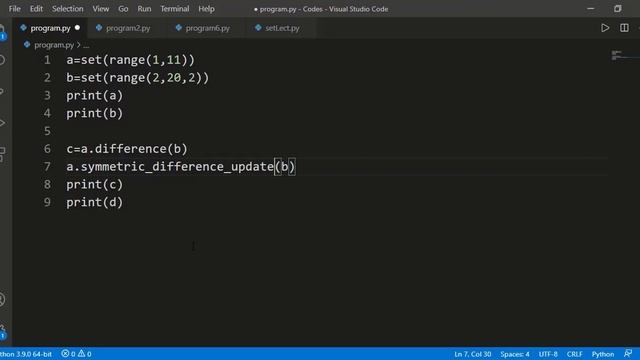Click the Python icon on program2.py tab
640x360 pixels.
click(x=99, y=28)
